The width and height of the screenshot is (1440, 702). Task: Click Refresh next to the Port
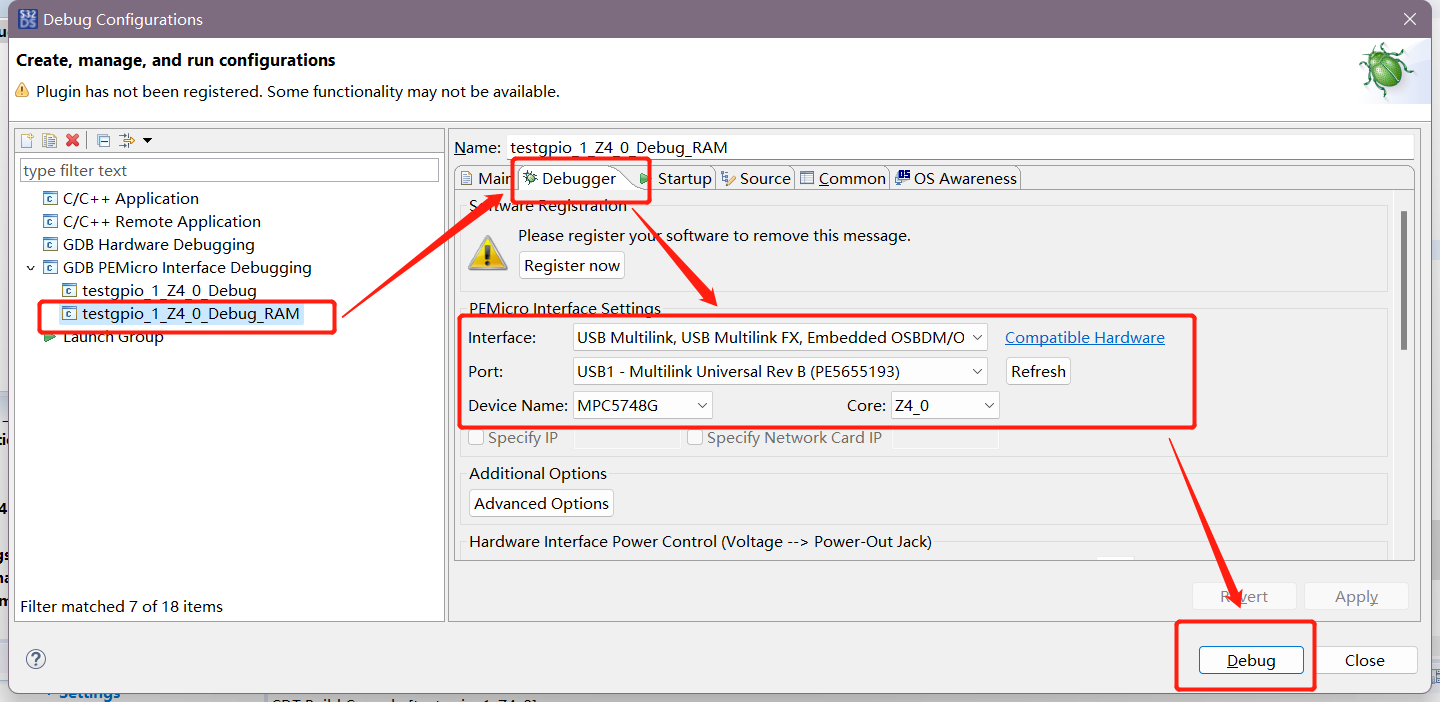pos(1038,371)
